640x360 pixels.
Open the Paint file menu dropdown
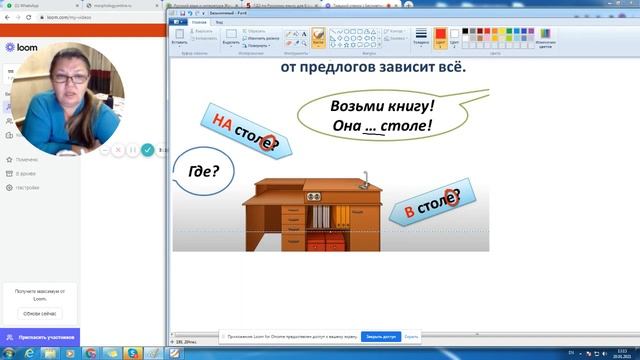[178, 22]
